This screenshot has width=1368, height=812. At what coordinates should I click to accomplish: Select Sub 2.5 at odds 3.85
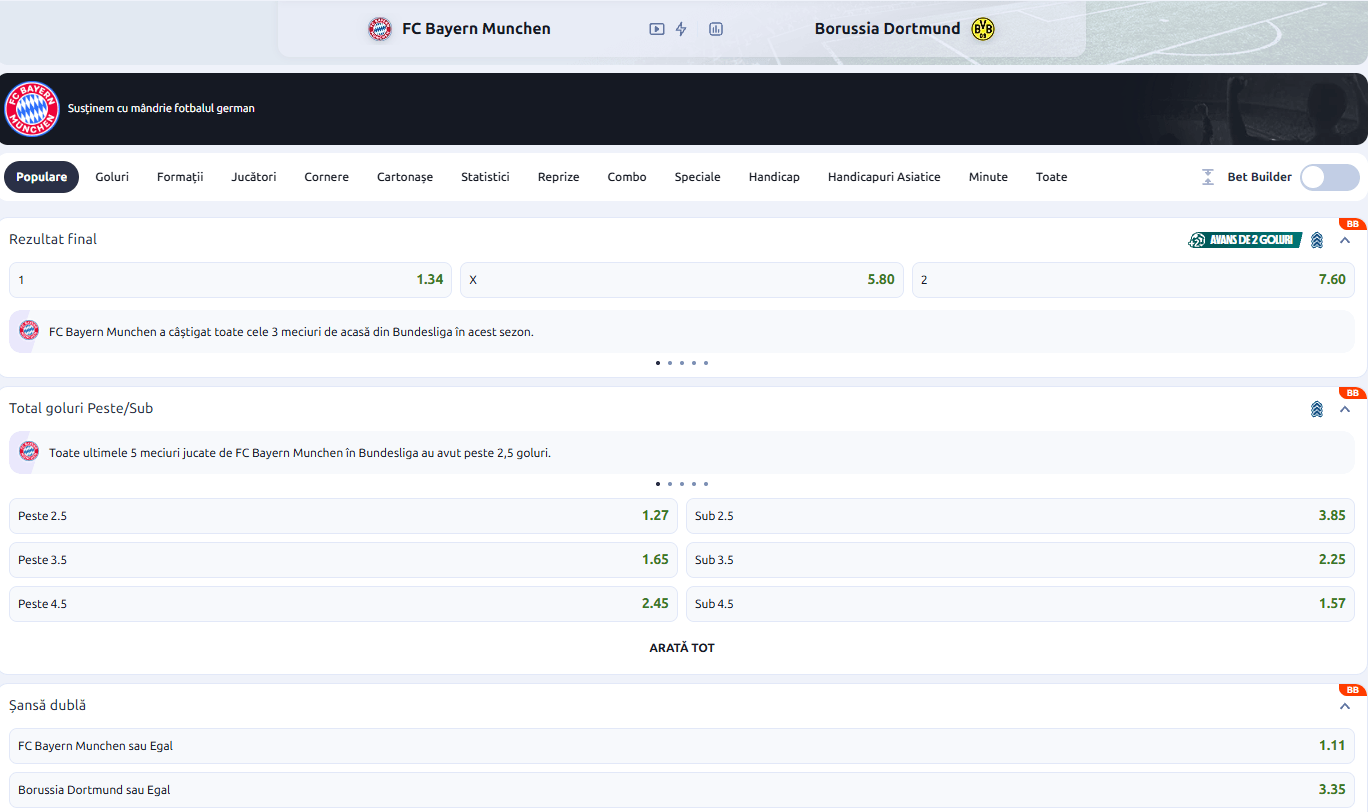(1020, 516)
